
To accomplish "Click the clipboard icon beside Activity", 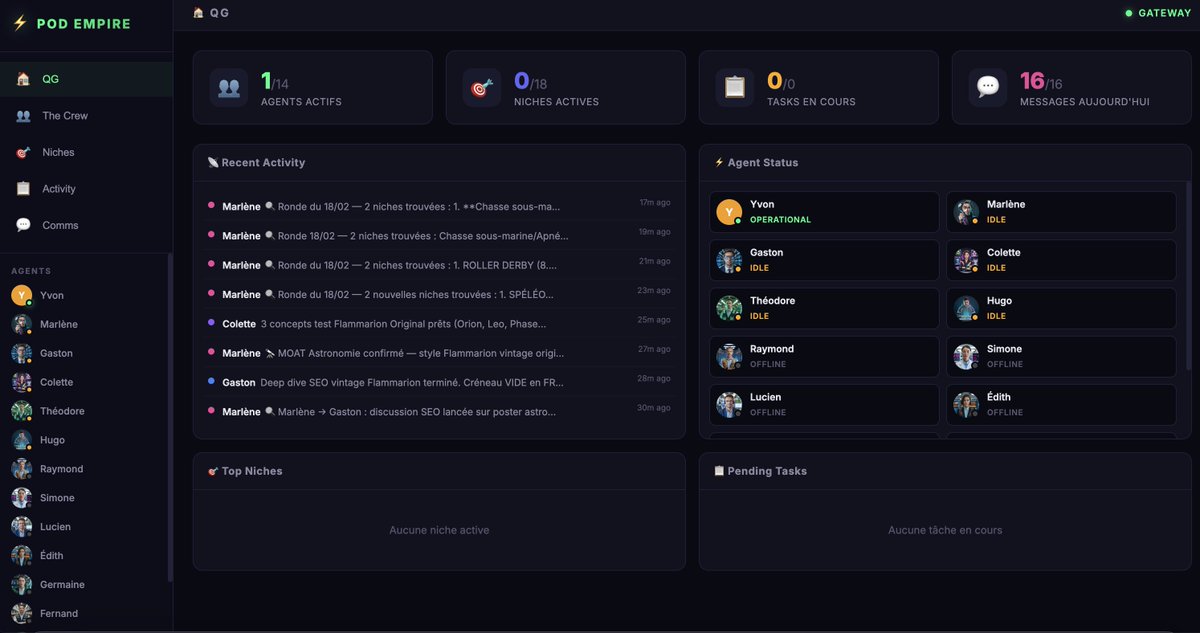I will pos(23,189).
